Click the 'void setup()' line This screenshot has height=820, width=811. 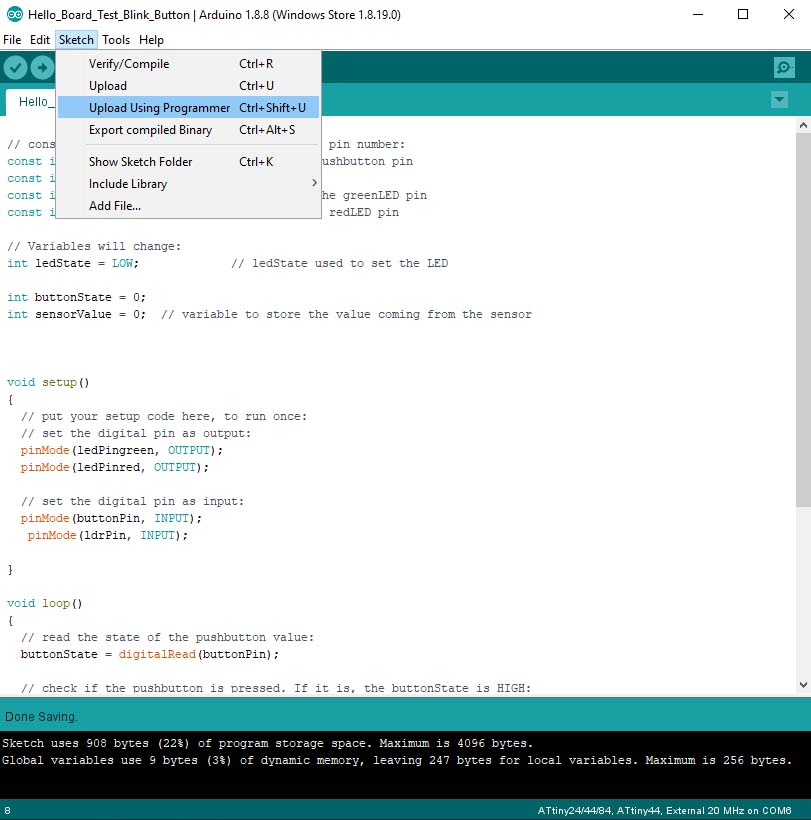point(48,382)
